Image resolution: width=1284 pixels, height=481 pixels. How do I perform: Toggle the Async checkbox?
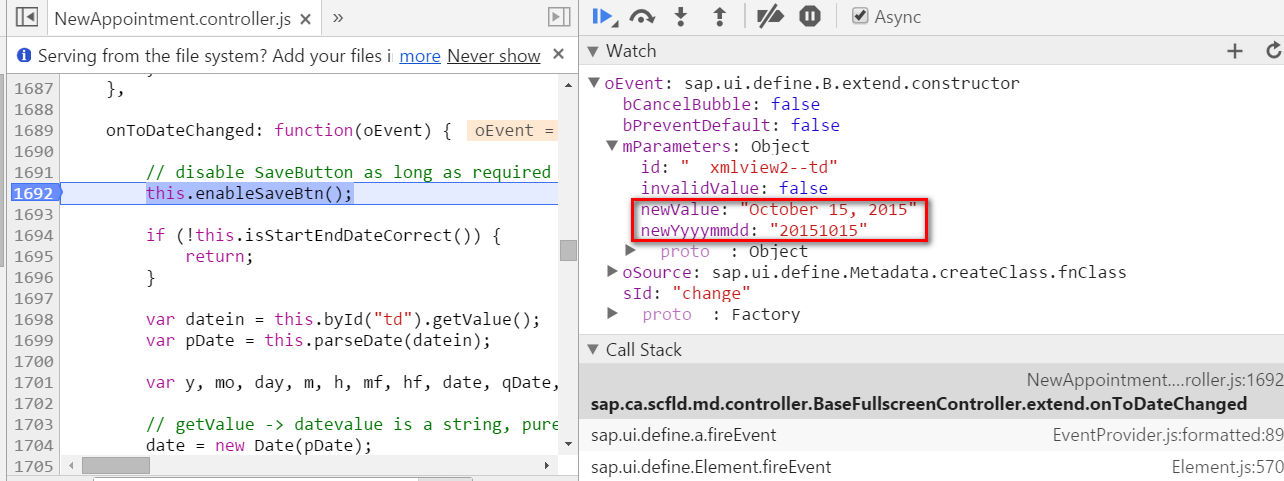pyautogui.click(x=860, y=17)
